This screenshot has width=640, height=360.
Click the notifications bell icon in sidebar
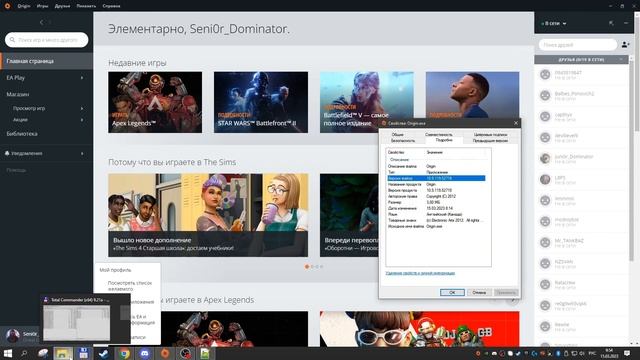point(7,153)
